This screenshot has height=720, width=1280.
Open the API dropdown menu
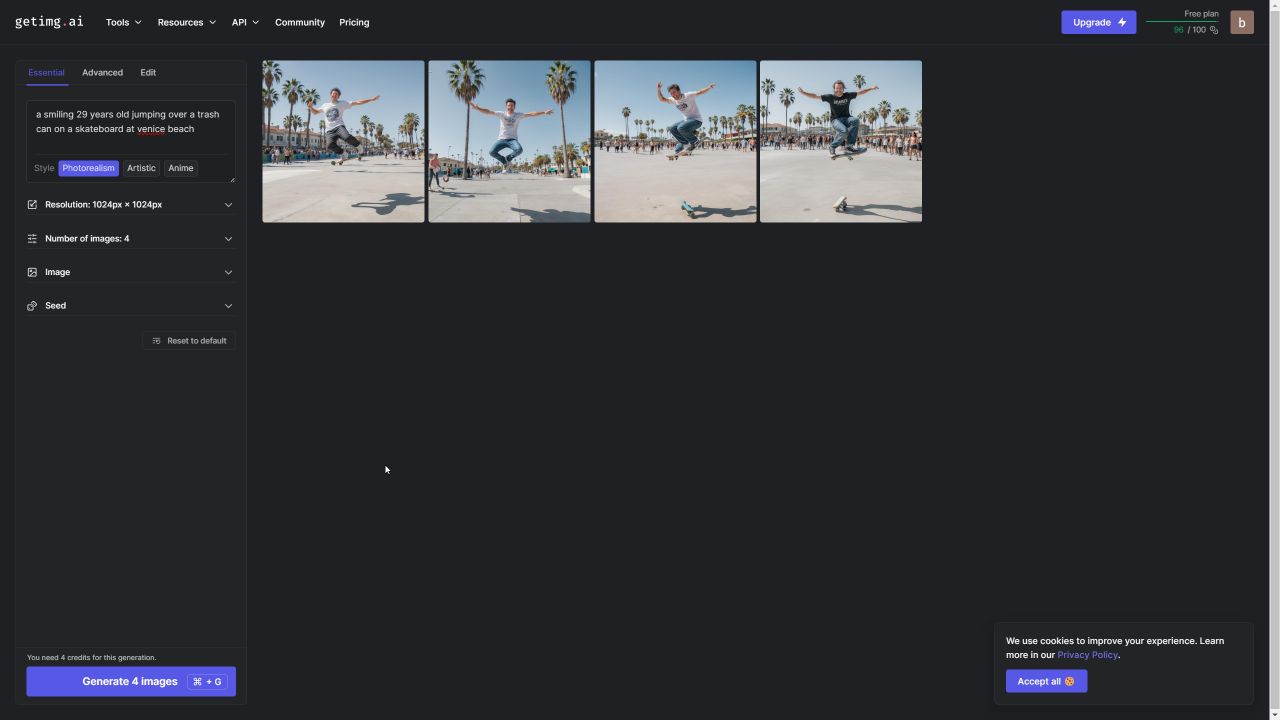coord(245,22)
